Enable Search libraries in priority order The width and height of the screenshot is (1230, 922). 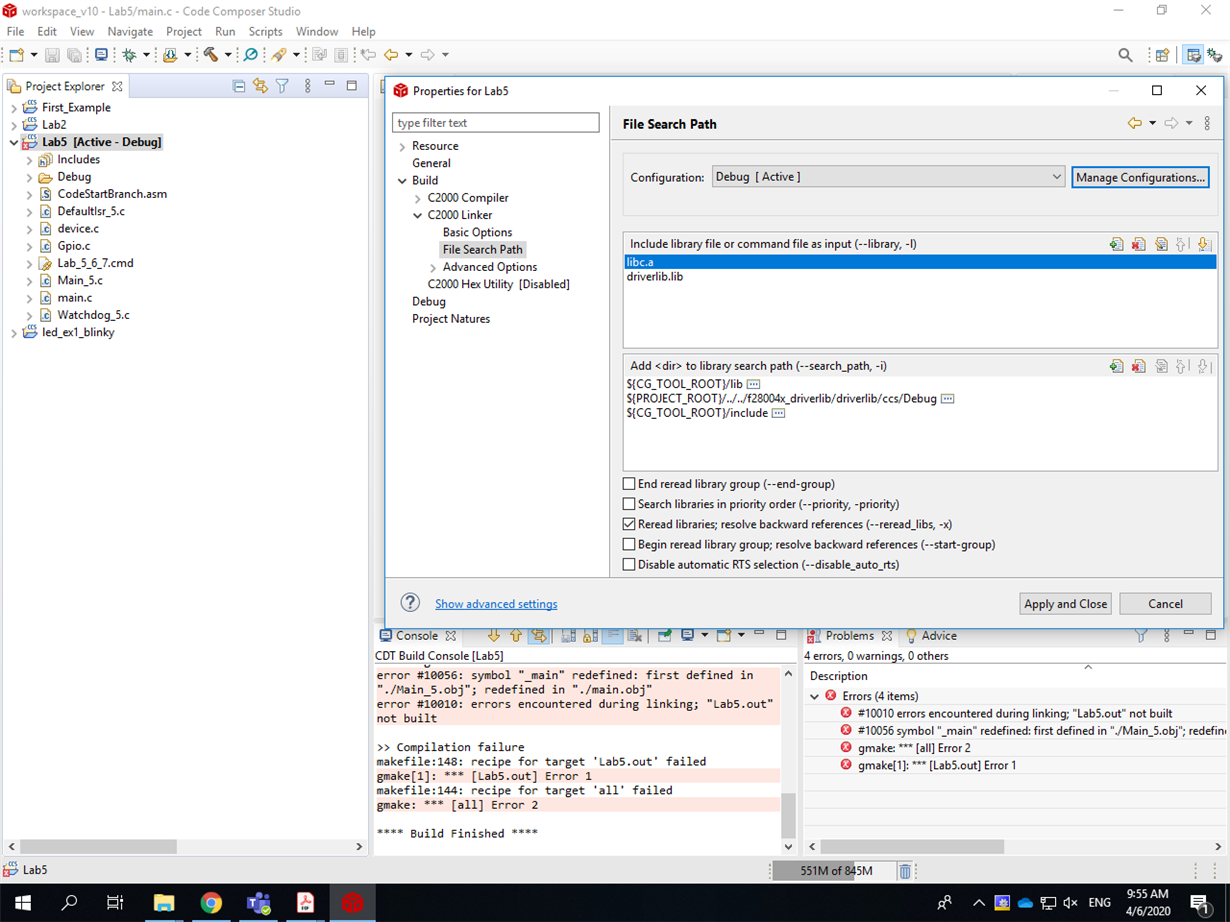(629, 504)
